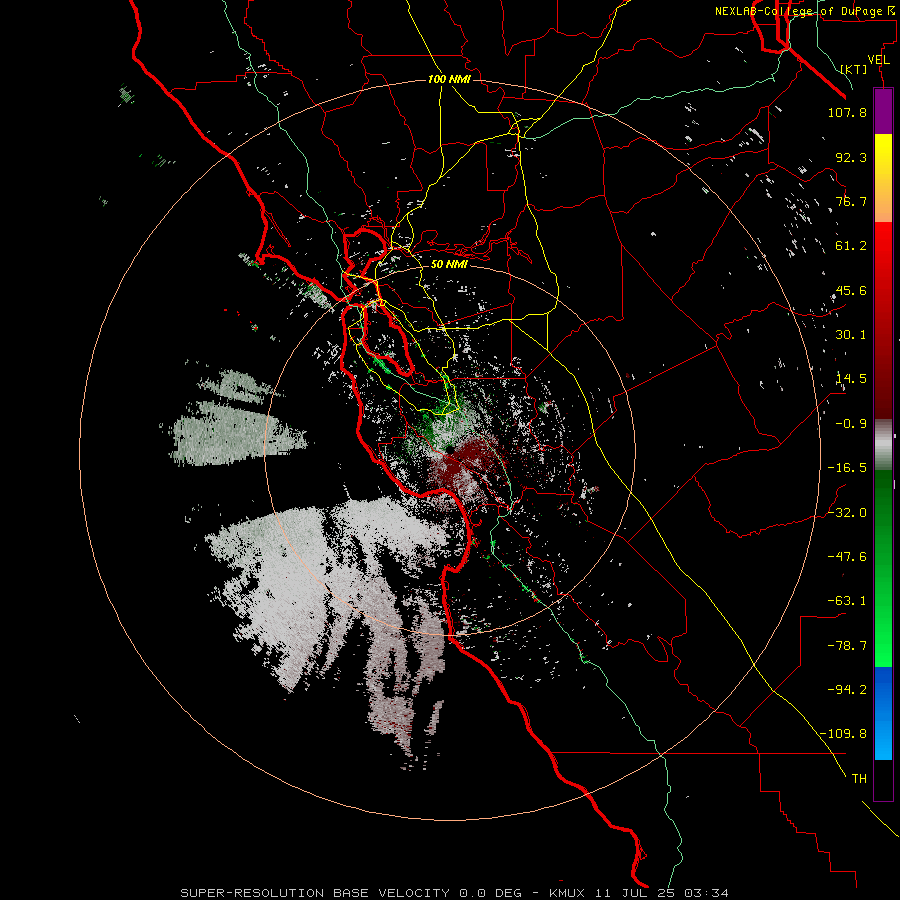Select the 61.2 value on velocity scale
The width and height of the screenshot is (900, 900).
point(851,246)
